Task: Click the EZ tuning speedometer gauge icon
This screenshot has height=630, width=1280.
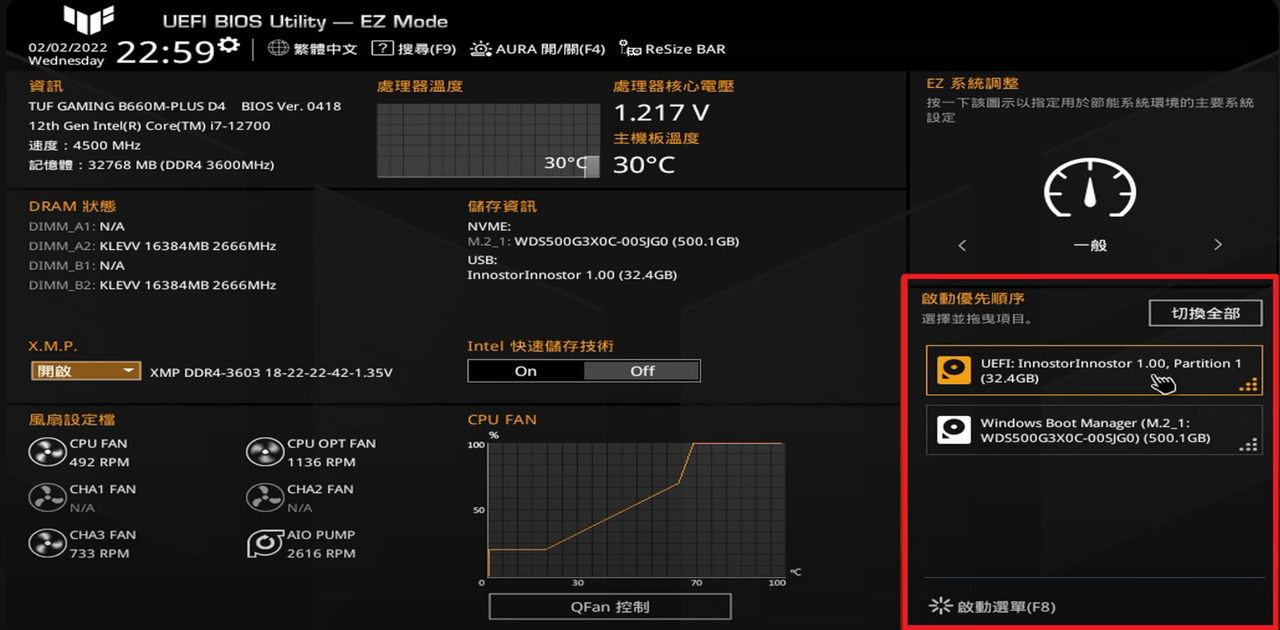Action: click(1090, 187)
